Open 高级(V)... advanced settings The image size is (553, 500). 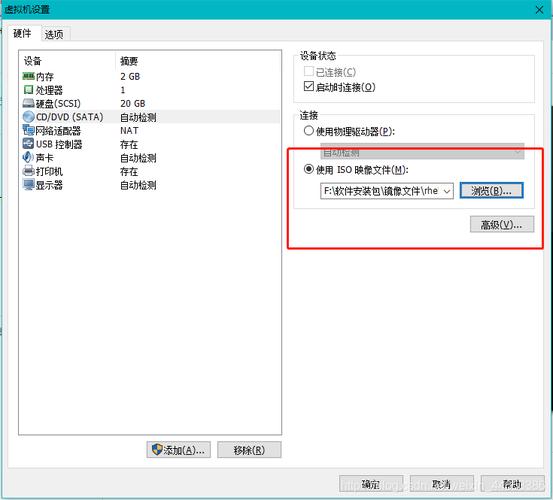pyautogui.click(x=502, y=225)
